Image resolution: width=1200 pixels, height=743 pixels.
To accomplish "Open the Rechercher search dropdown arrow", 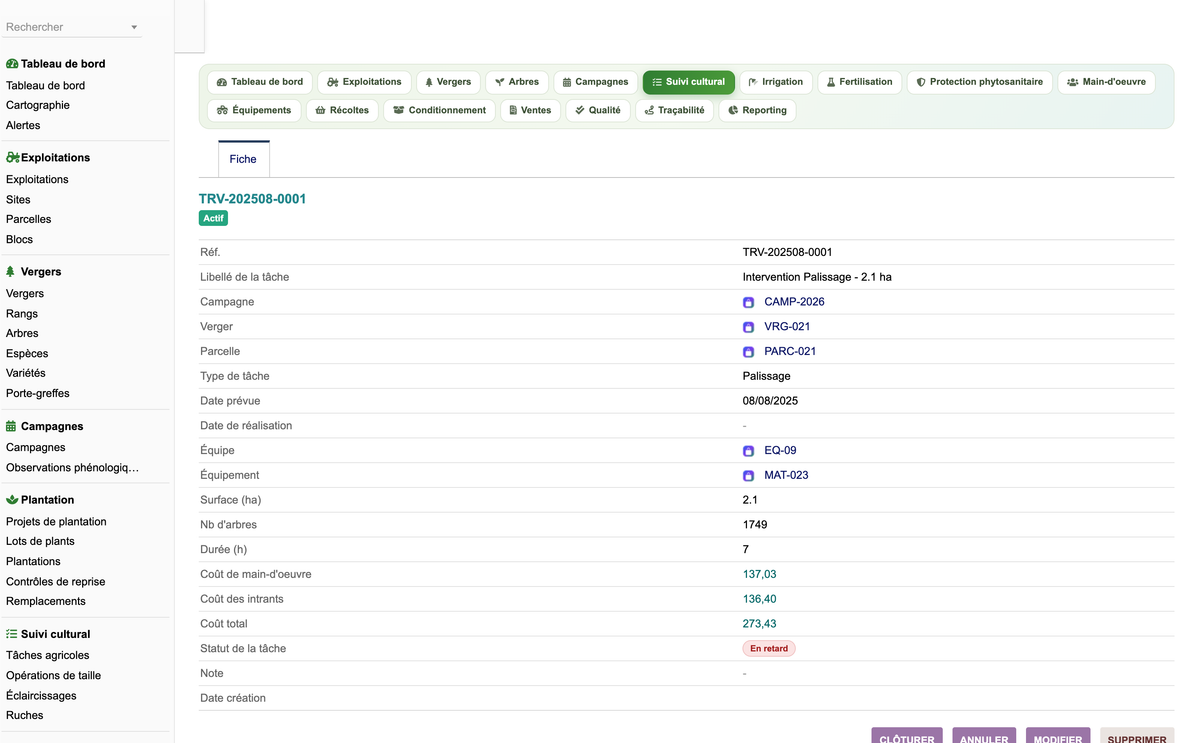I will point(134,27).
